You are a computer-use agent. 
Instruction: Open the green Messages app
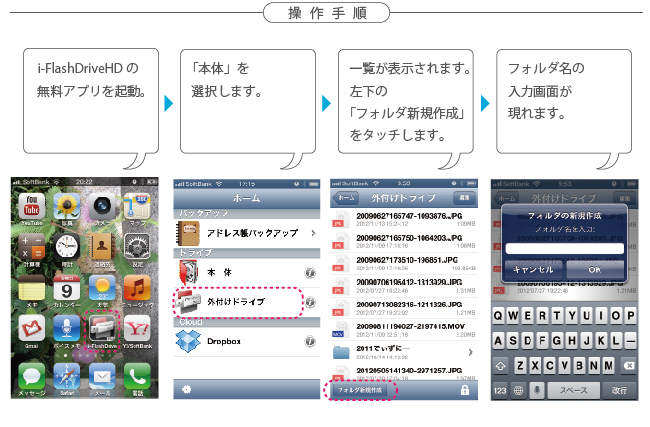[x=32, y=376]
